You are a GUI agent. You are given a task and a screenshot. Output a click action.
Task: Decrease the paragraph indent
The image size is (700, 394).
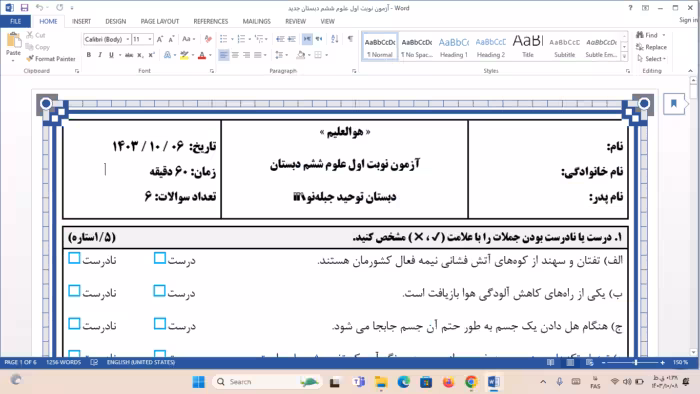(x=280, y=39)
